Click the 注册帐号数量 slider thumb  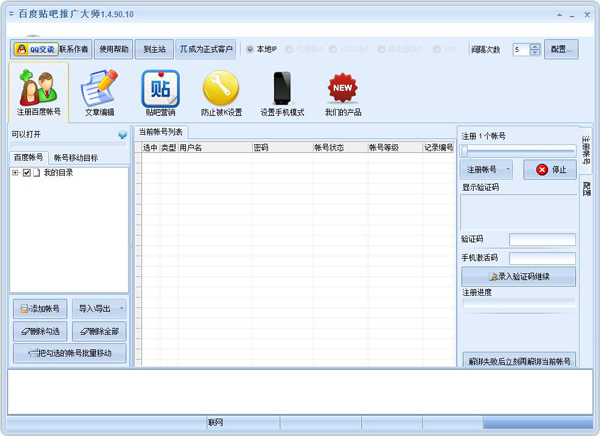tap(465, 151)
